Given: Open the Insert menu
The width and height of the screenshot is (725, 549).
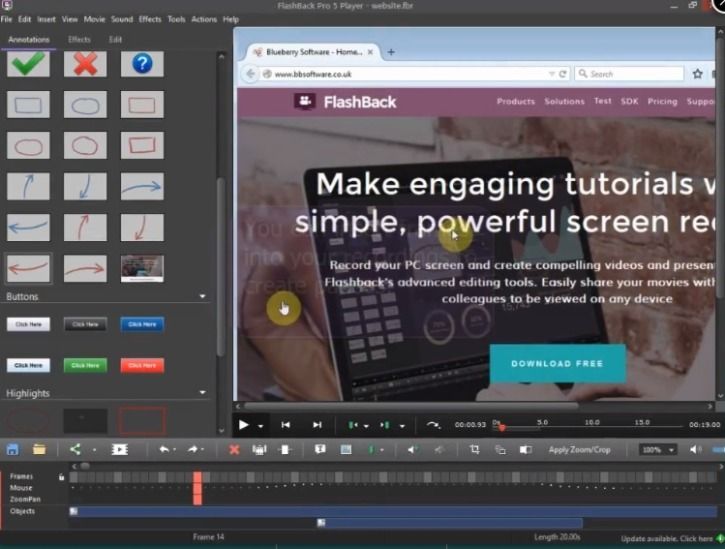Looking at the screenshot, I should [46, 19].
